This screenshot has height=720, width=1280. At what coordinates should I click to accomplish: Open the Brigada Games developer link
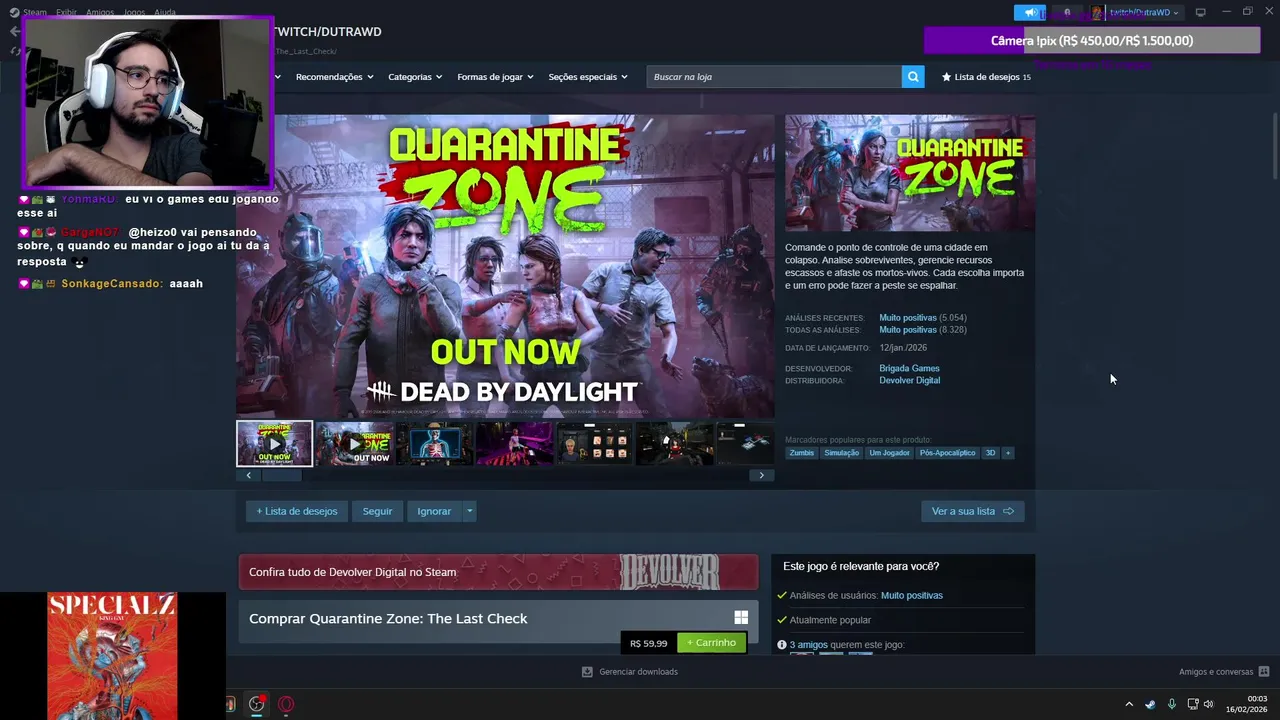(909, 368)
